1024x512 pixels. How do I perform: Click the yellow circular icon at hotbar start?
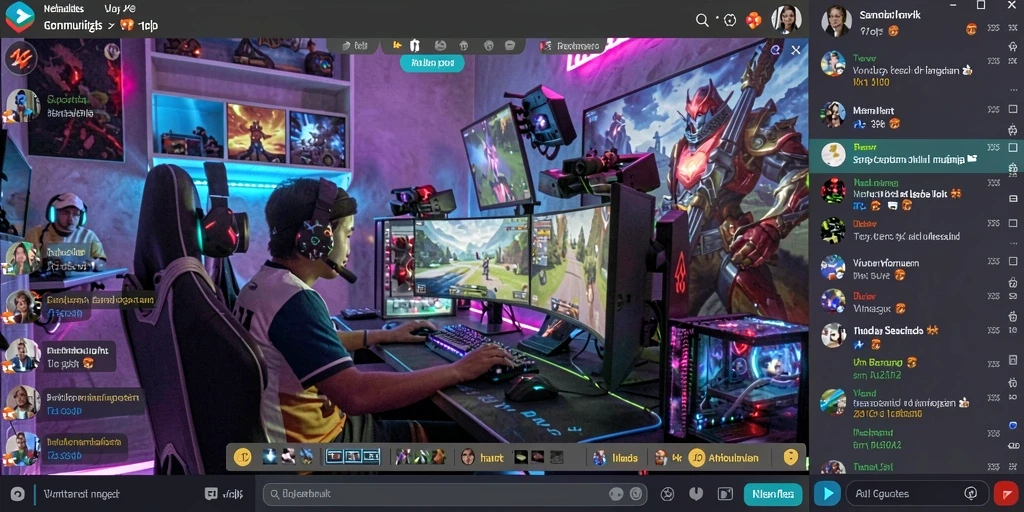(242, 457)
